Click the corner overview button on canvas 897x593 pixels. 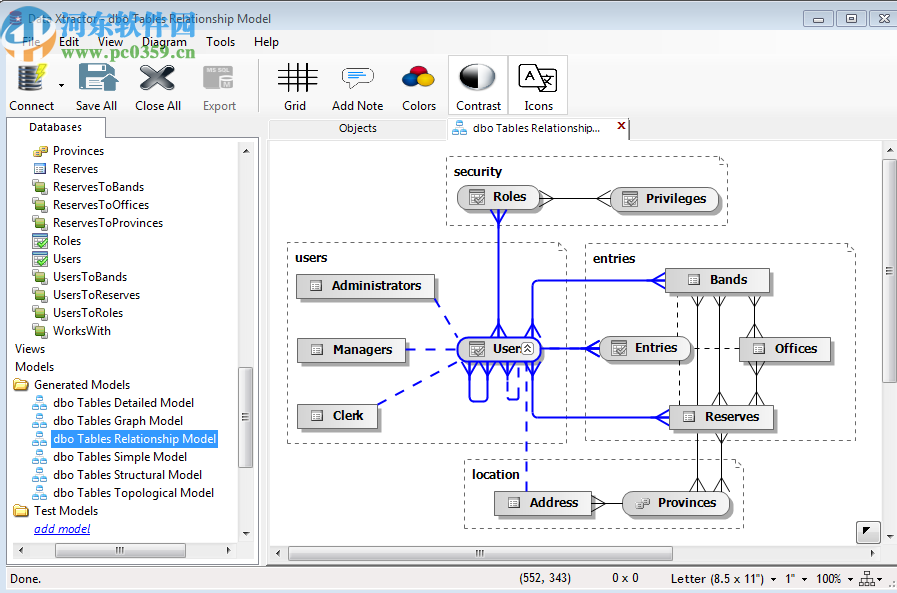[867, 533]
